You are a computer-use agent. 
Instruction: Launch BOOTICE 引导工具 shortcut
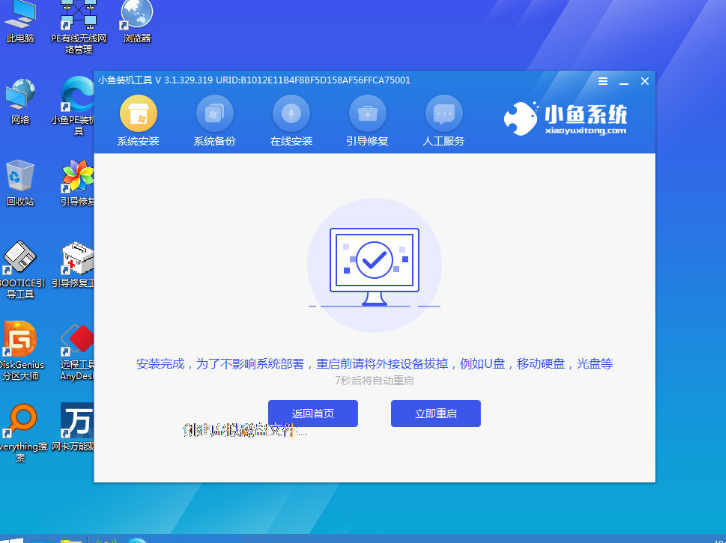[20, 265]
